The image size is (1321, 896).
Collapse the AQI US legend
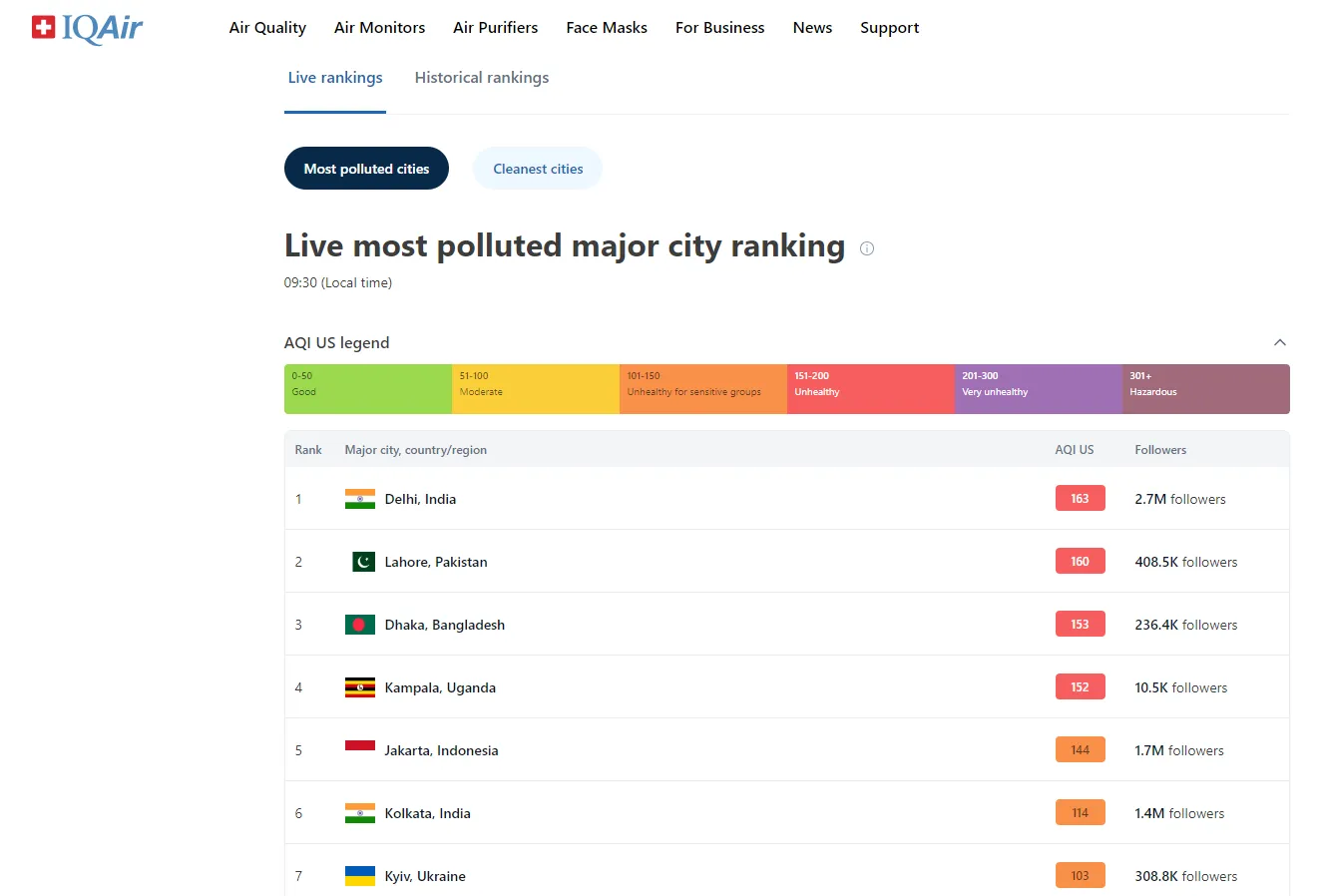click(1279, 342)
